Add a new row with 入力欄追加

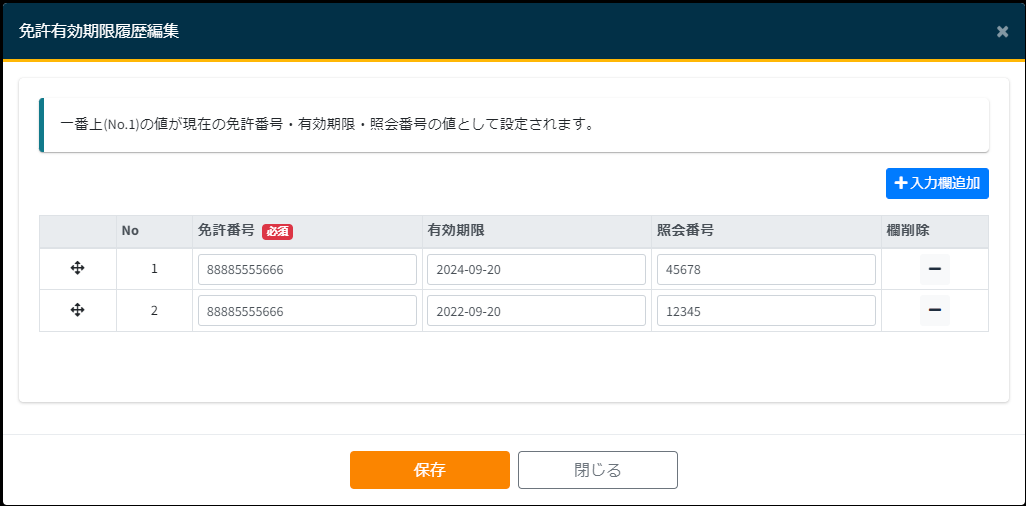[937, 183]
